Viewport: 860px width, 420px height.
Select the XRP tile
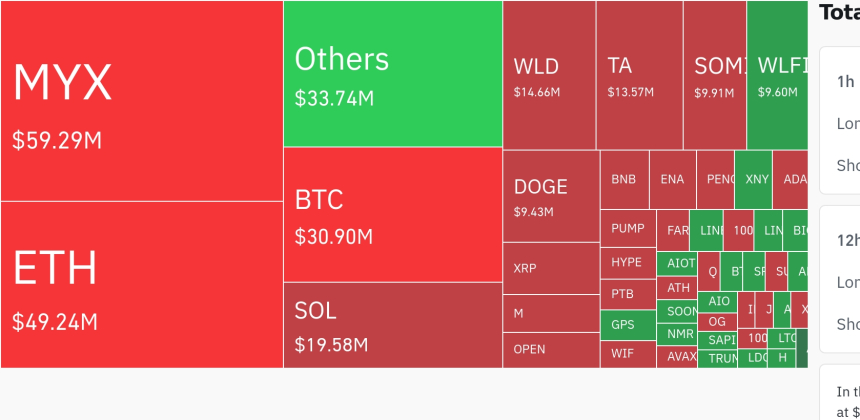(550, 268)
